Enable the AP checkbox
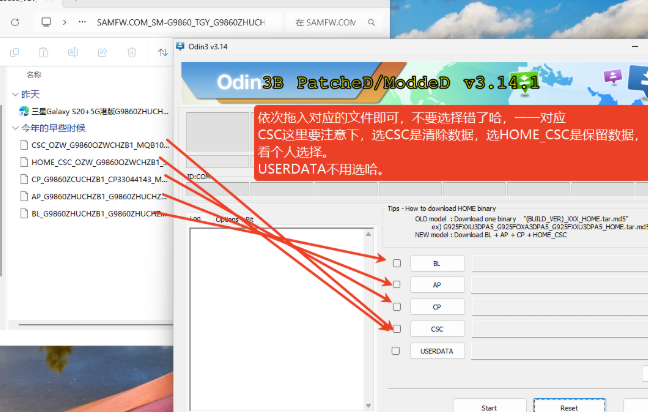 pyautogui.click(x=397, y=285)
